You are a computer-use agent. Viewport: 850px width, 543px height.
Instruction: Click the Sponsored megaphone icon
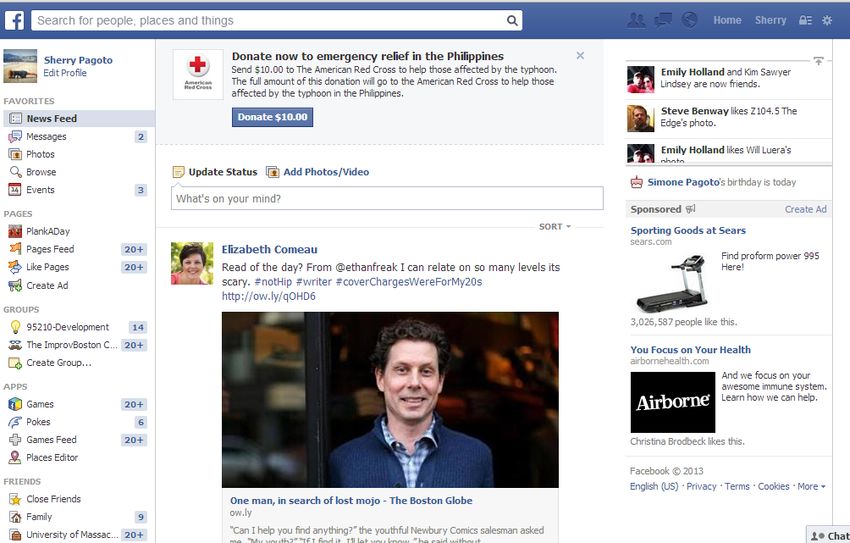(x=690, y=209)
